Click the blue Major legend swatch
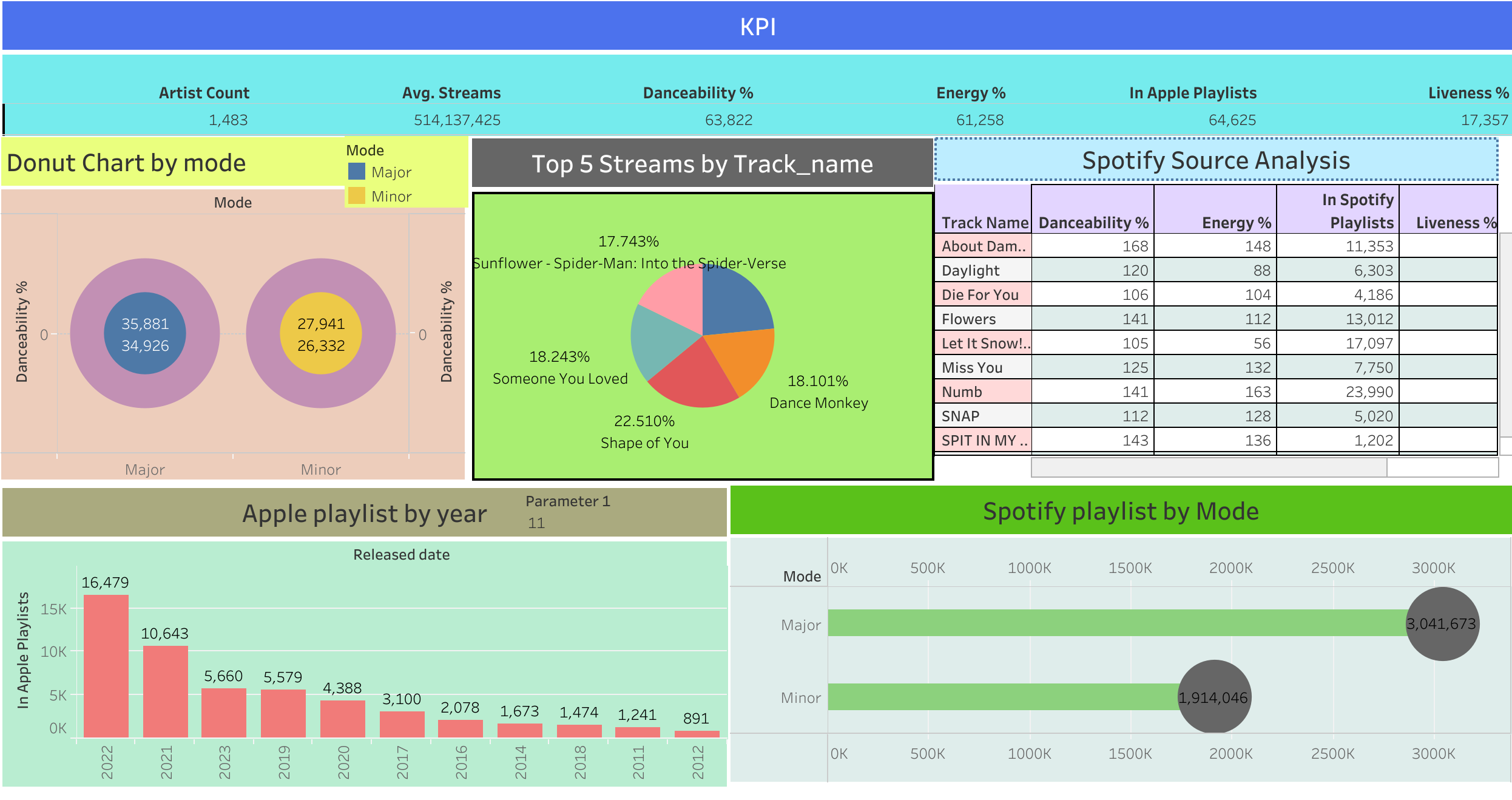Viewport: 1512px width, 800px height. [356, 172]
